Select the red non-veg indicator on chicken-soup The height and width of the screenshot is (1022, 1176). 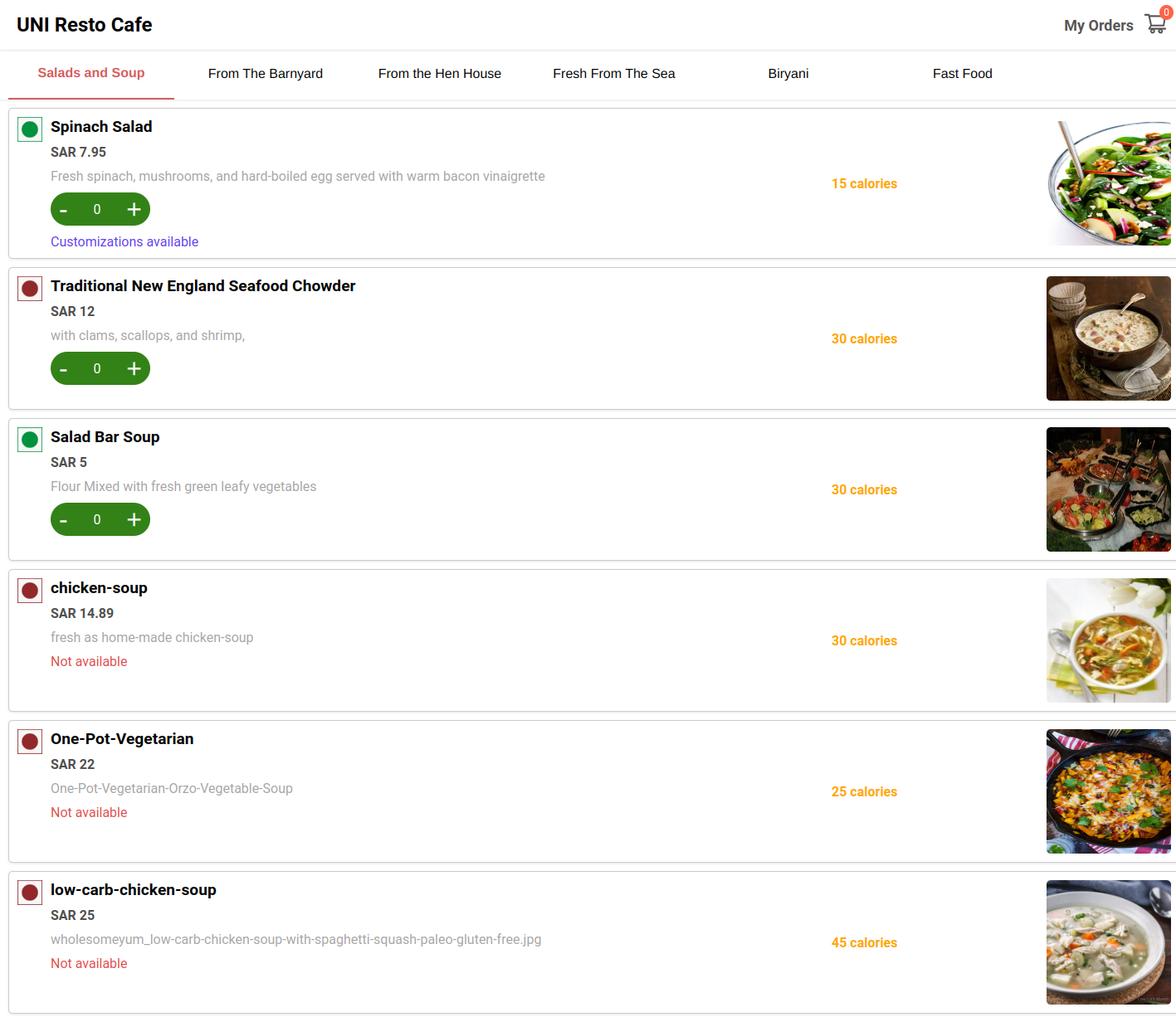click(30, 591)
